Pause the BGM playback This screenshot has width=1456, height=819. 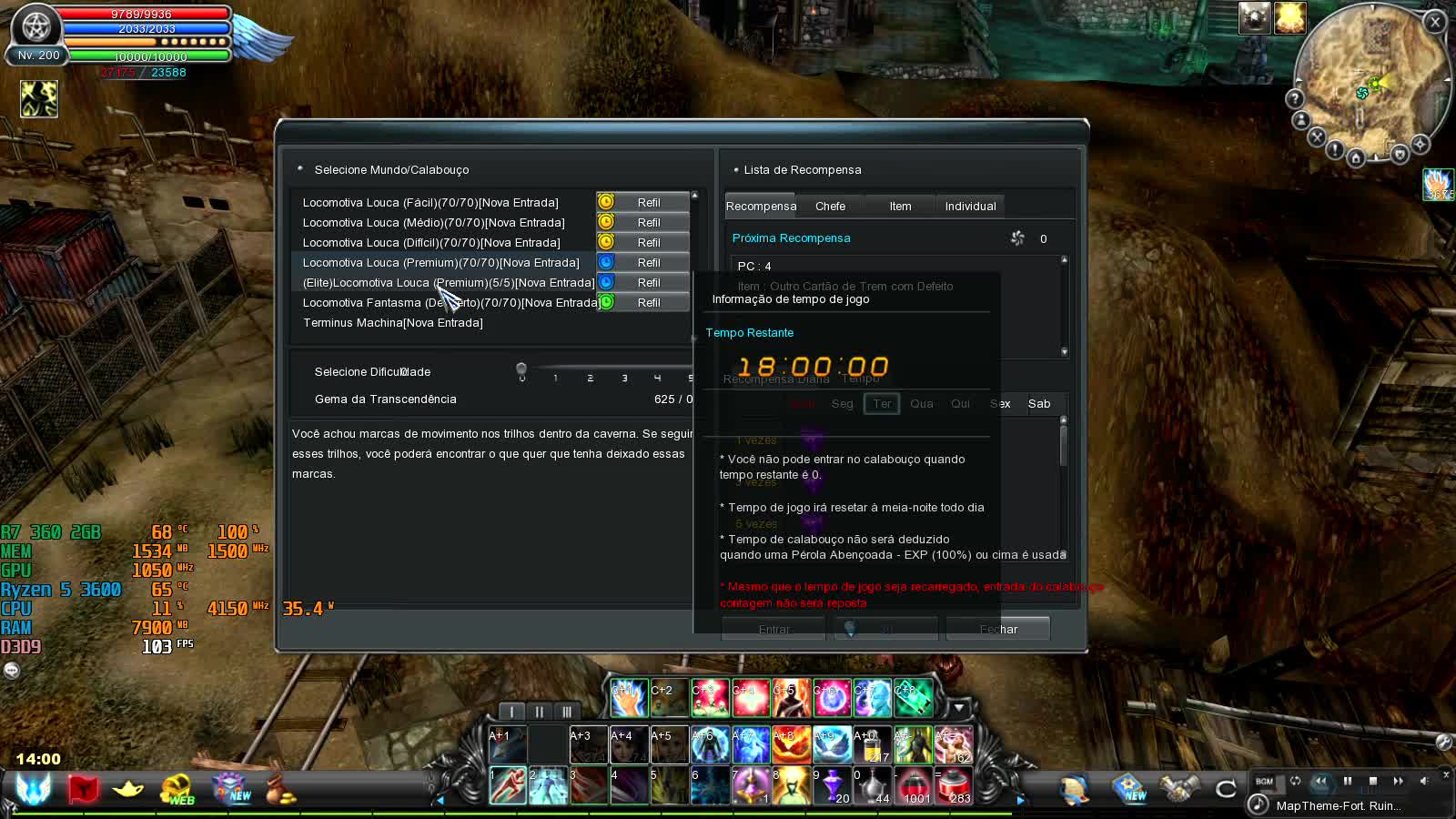pos(1348,781)
